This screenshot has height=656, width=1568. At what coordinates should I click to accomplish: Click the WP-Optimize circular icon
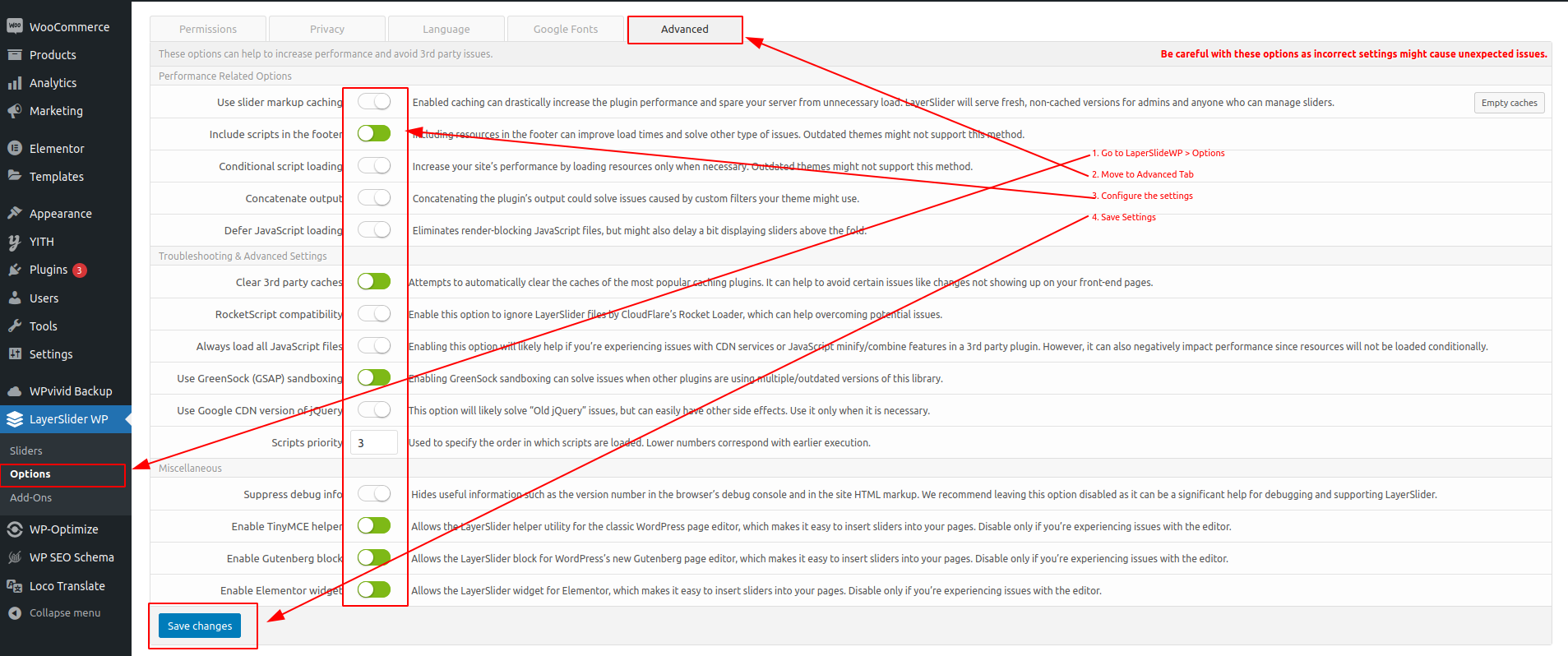coord(15,529)
